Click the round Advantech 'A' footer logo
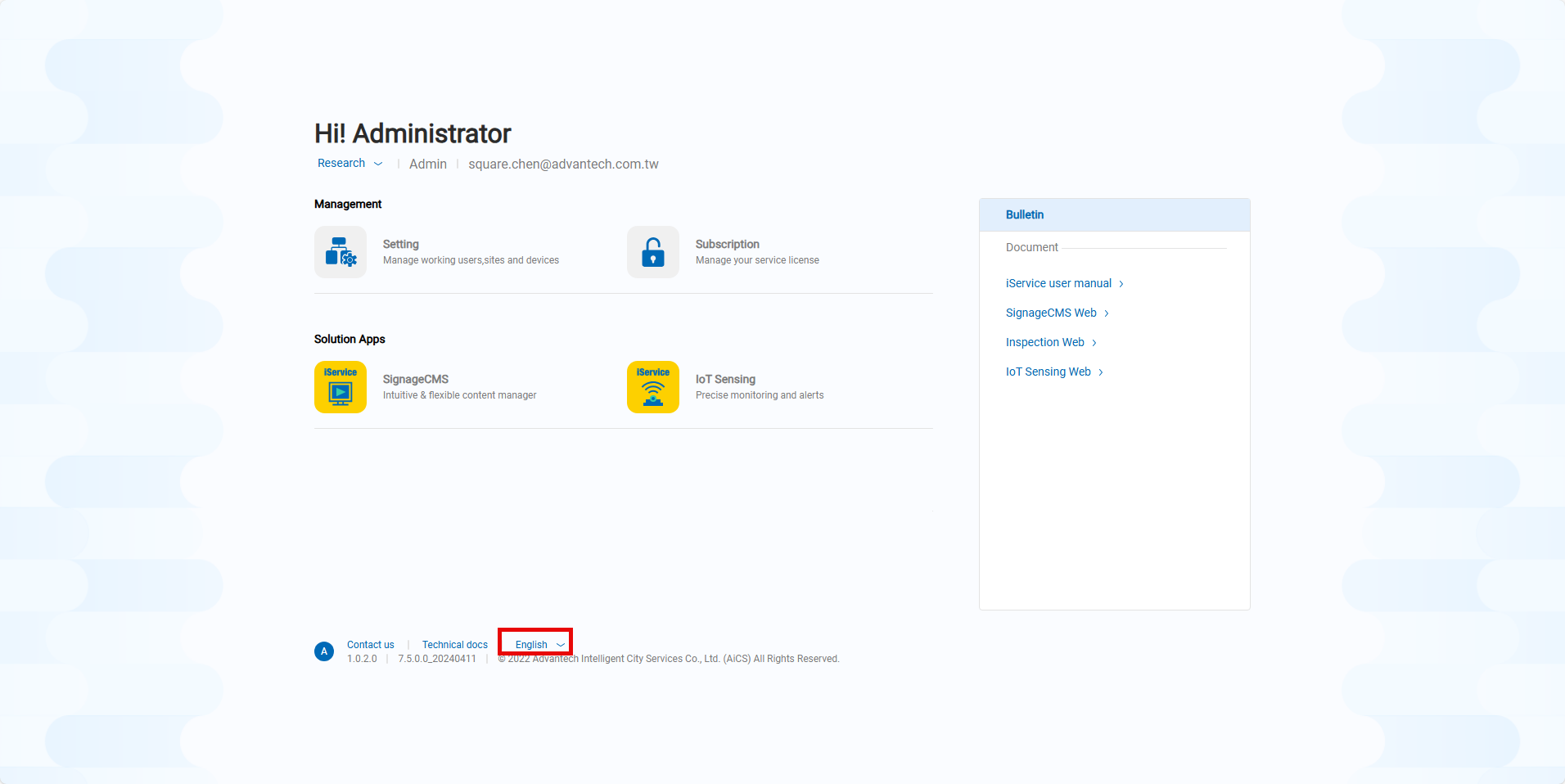Image resolution: width=1565 pixels, height=784 pixels. pos(324,651)
